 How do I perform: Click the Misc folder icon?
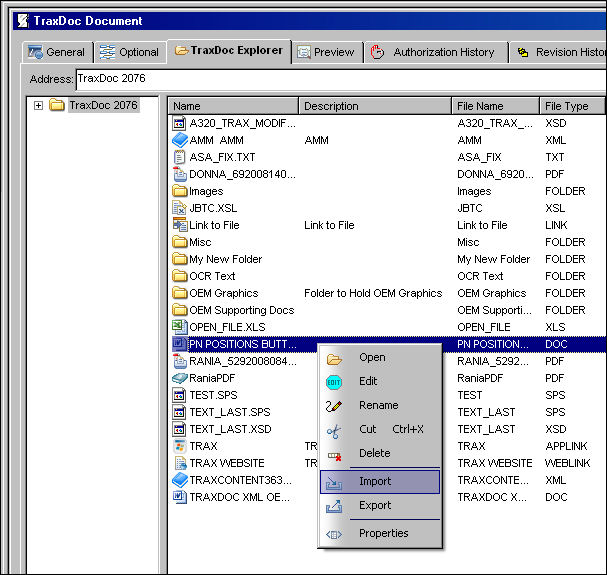pyautogui.click(x=180, y=242)
